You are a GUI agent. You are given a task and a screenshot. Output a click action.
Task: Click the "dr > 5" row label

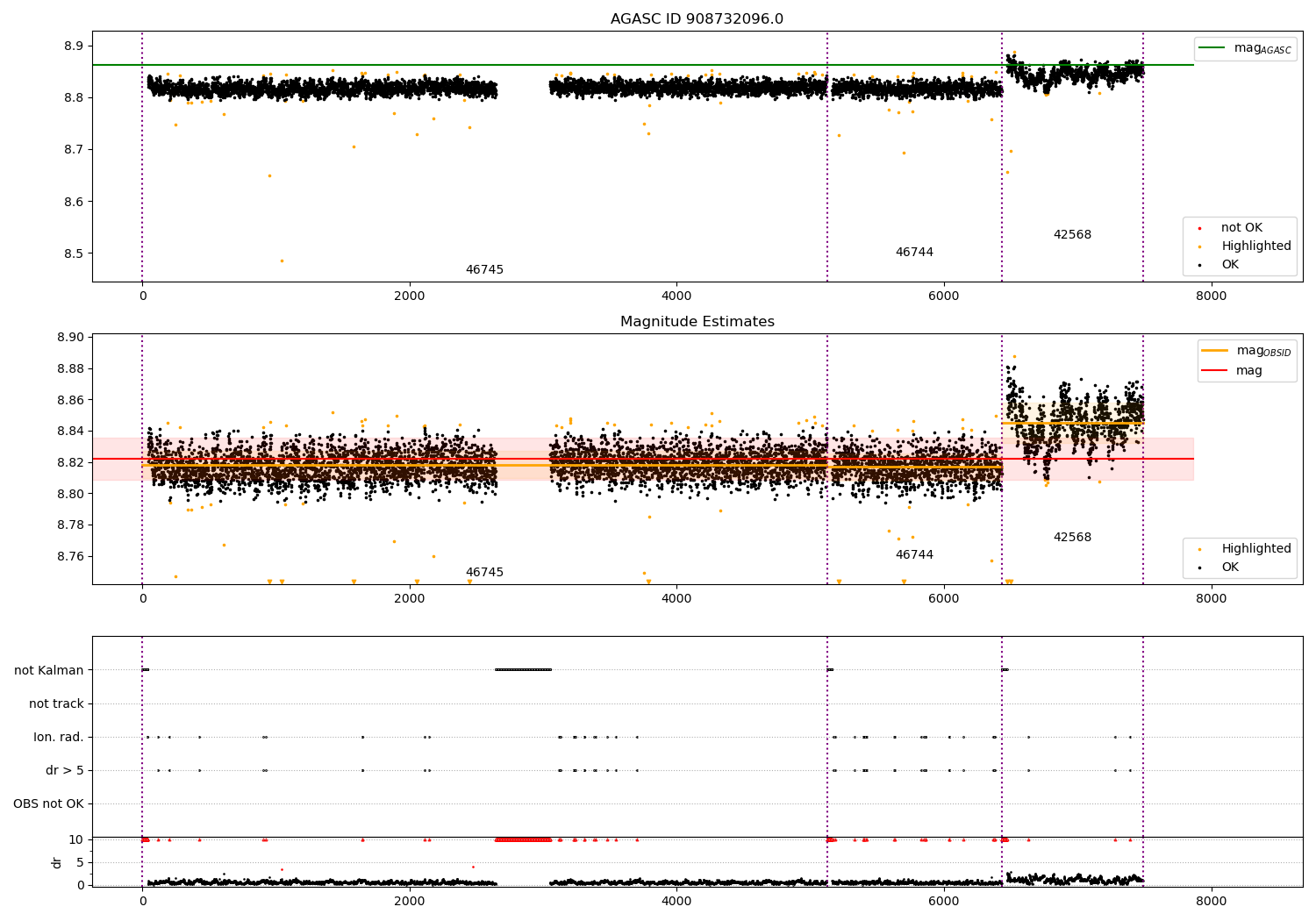(x=65, y=770)
